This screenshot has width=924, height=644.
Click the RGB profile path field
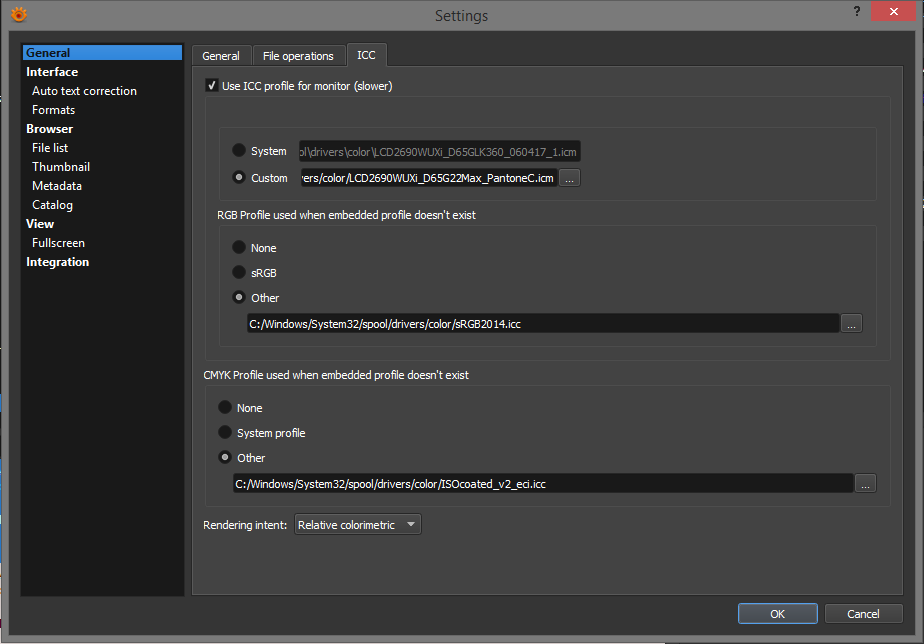coord(542,323)
